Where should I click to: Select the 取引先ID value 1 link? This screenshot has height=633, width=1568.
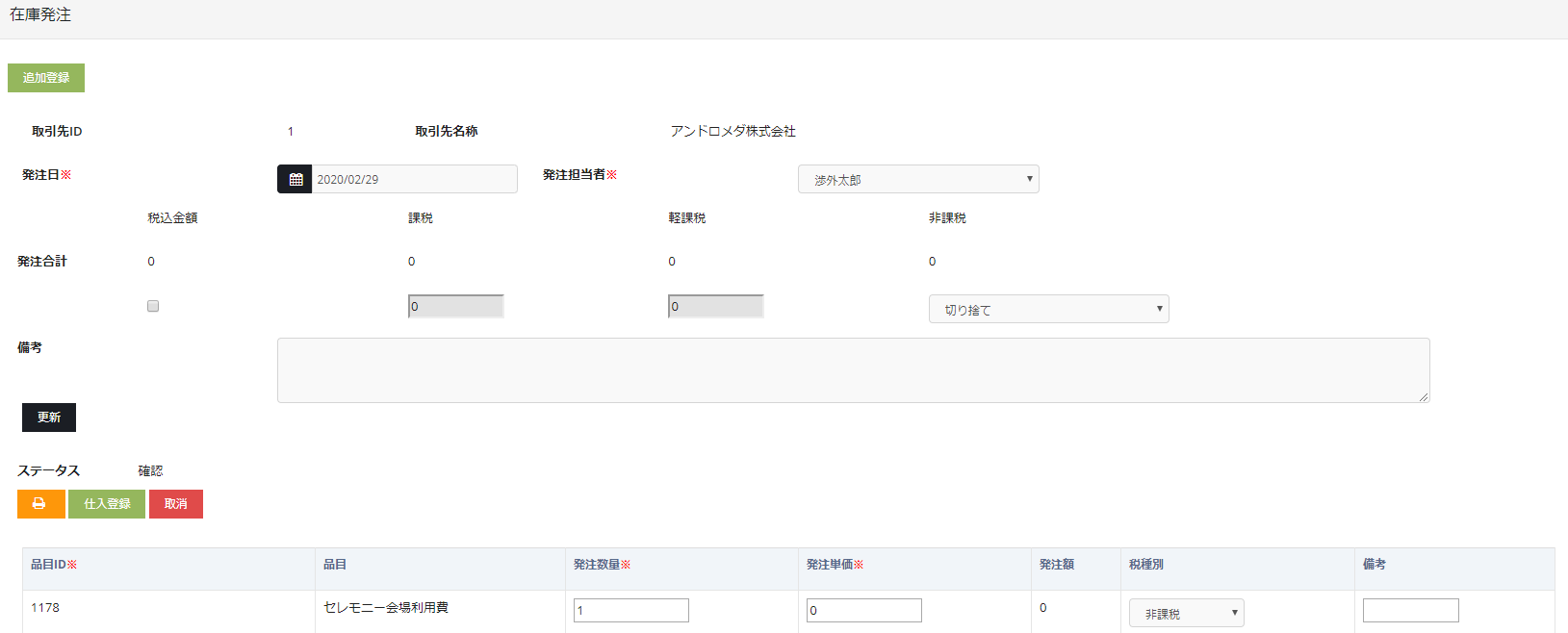pyautogui.click(x=291, y=132)
